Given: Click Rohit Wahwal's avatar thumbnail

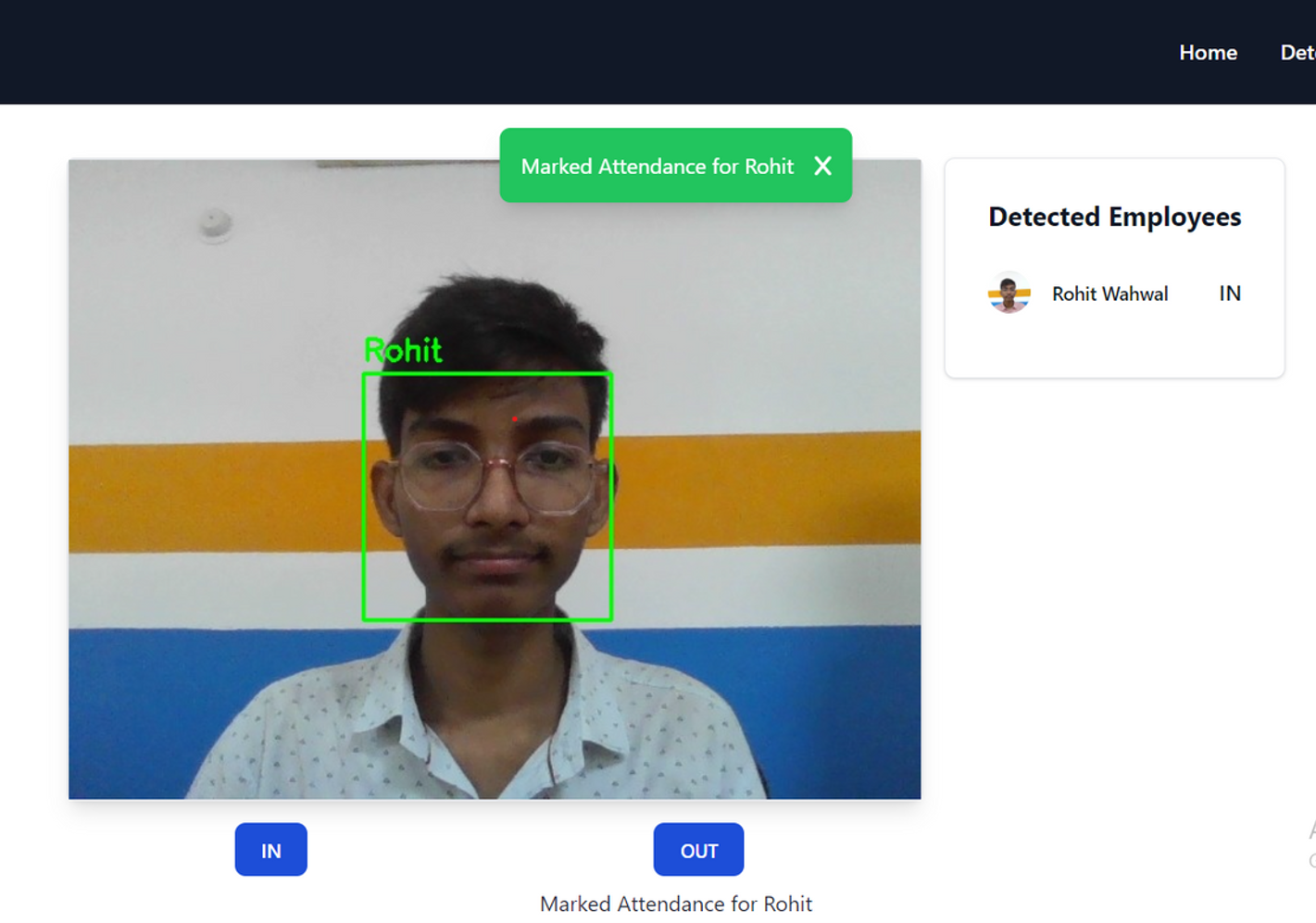Looking at the screenshot, I should 1009,293.
